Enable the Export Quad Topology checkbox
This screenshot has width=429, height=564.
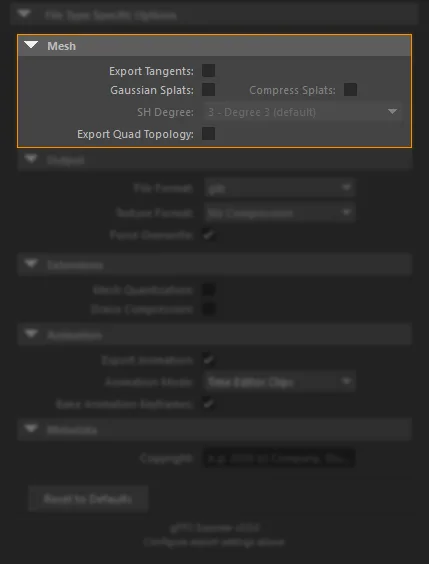point(208,133)
